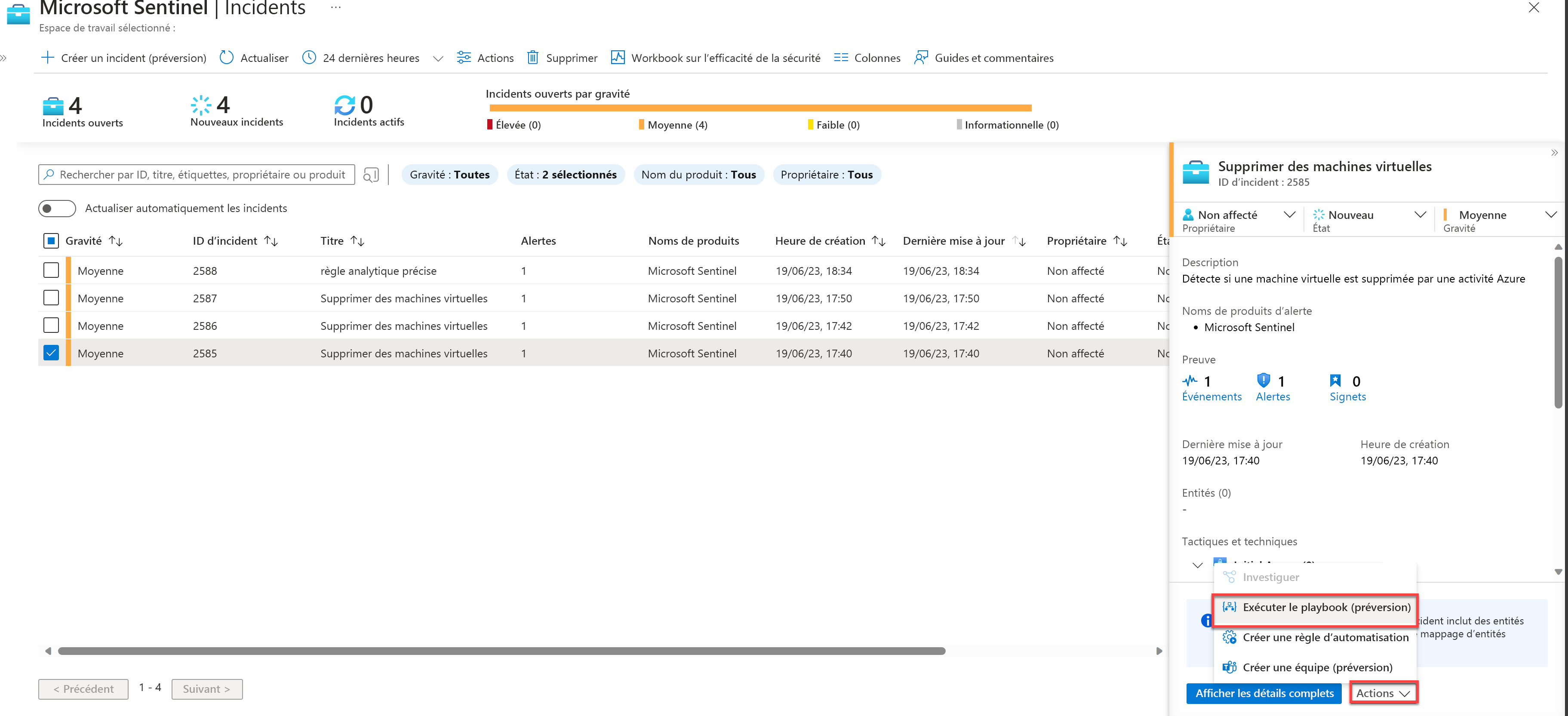Click the Actions sliders icon in toolbar
The height and width of the screenshot is (716, 1568).
[x=464, y=58]
